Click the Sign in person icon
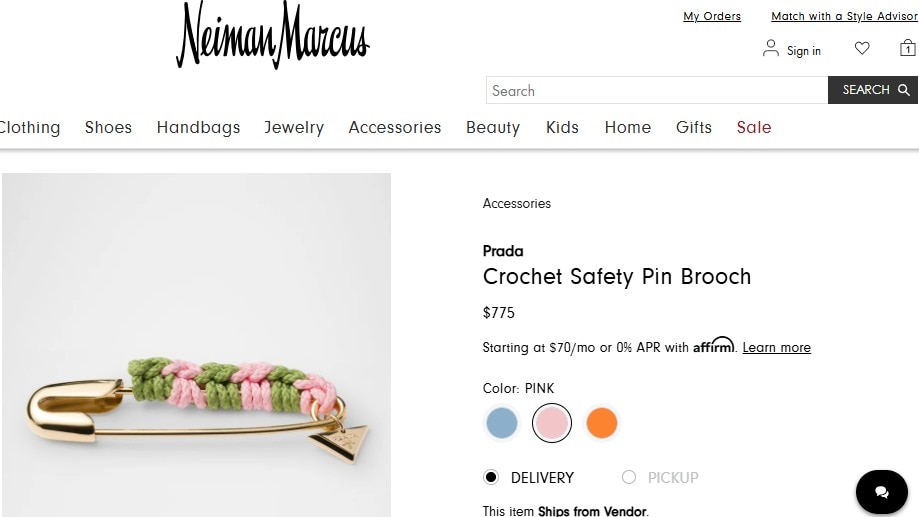 point(771,48)
